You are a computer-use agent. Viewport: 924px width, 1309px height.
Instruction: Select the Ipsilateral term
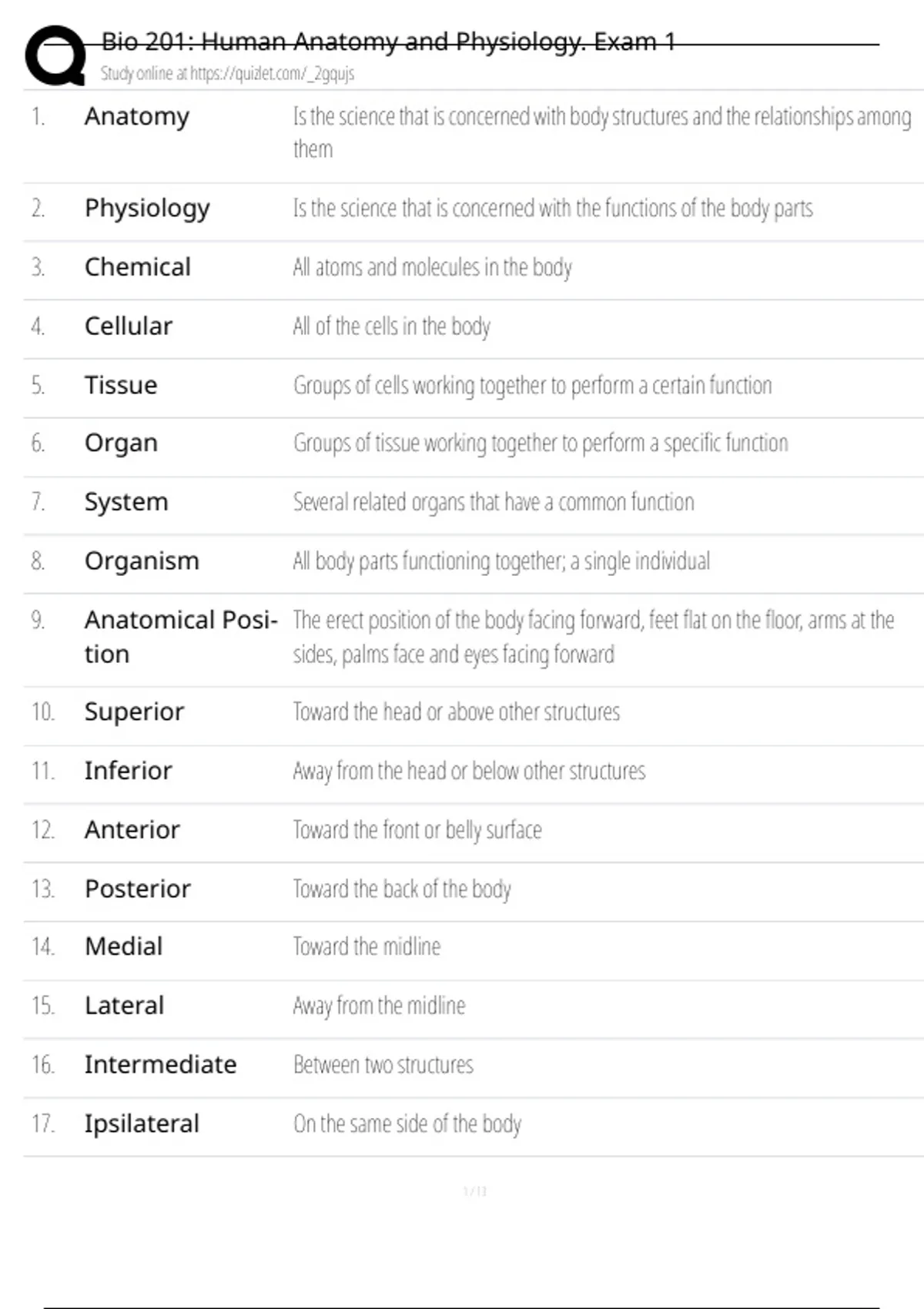(x=142, y=1124)
